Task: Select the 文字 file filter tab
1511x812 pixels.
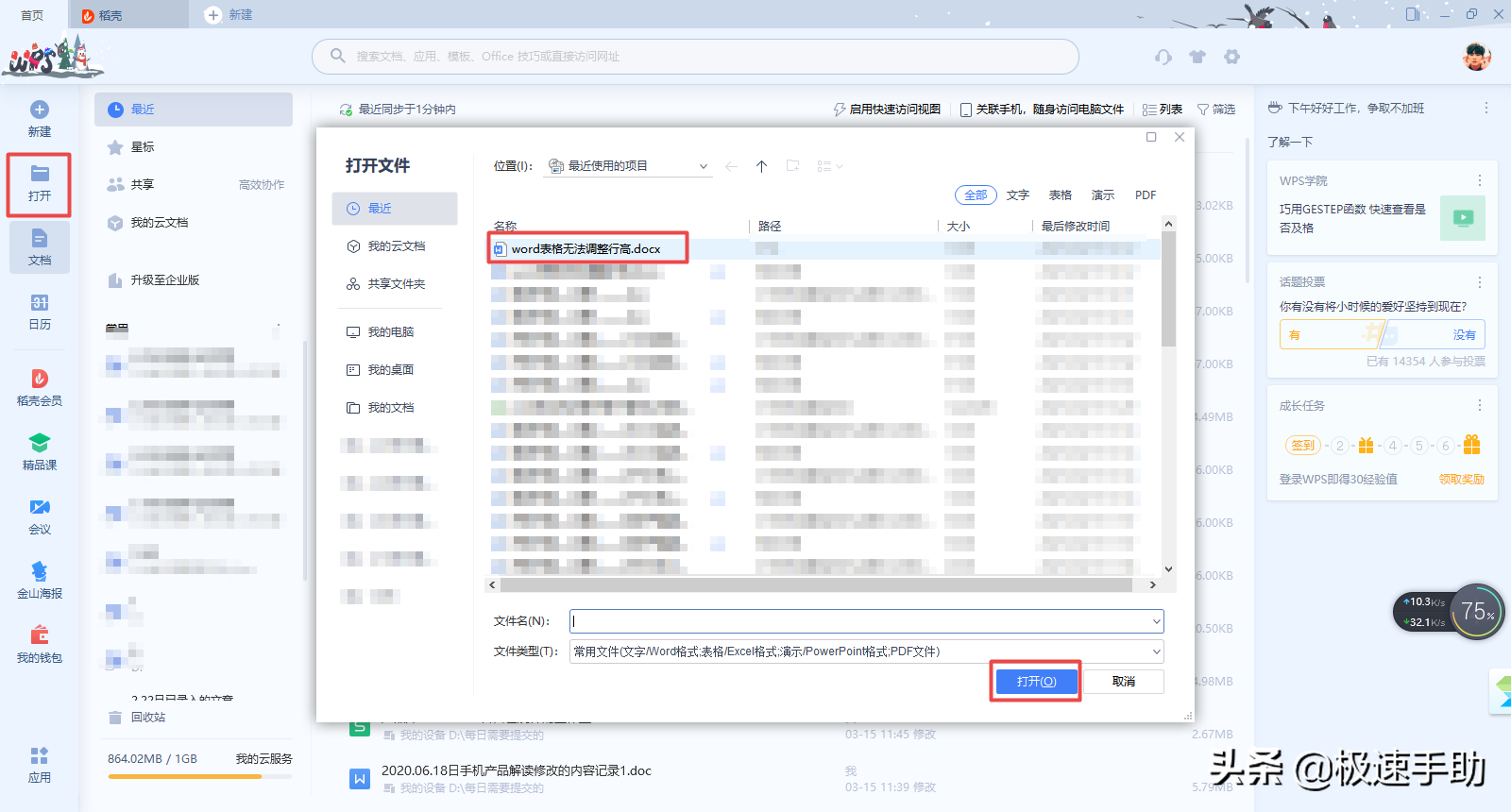Action: pyautogui.click(x=1018, y=195)
